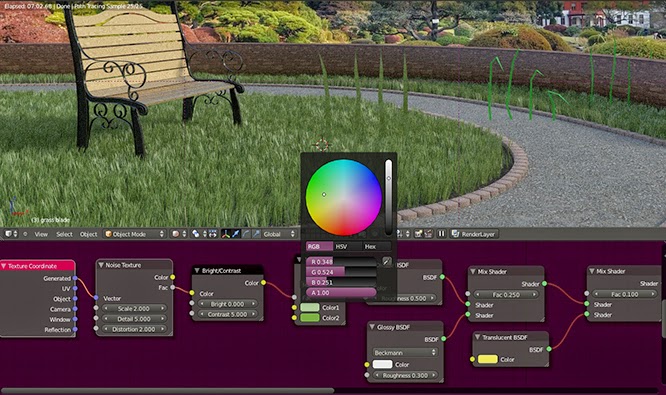Click the brightness value bar beside wheel
Screen dimensions: 666x395
389,198
